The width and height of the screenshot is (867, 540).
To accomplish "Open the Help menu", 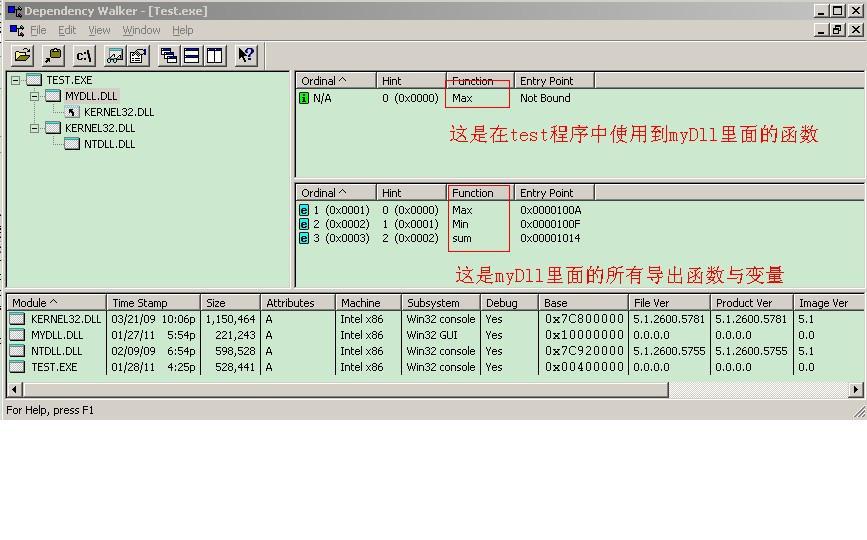I will pos(182,30).
